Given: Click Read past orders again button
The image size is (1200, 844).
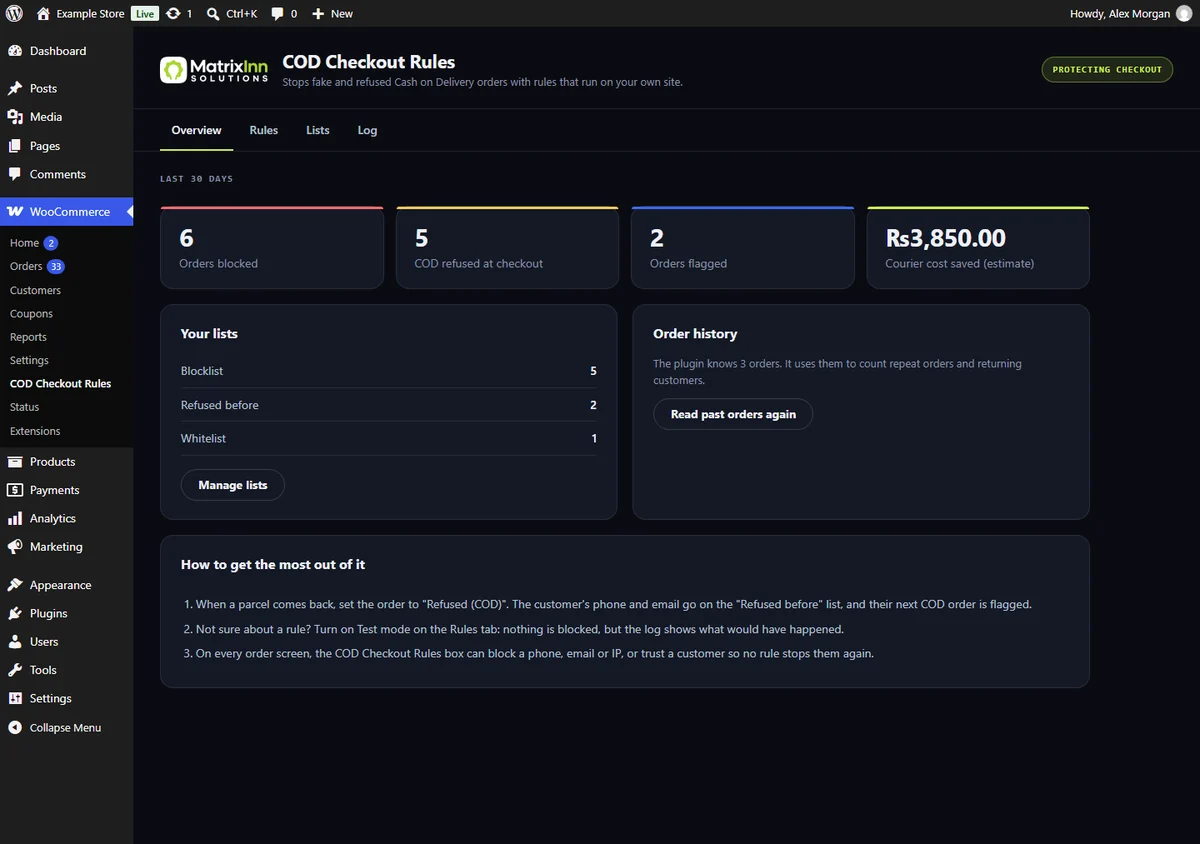Looking at the screenshot, I should pos(733,414).
